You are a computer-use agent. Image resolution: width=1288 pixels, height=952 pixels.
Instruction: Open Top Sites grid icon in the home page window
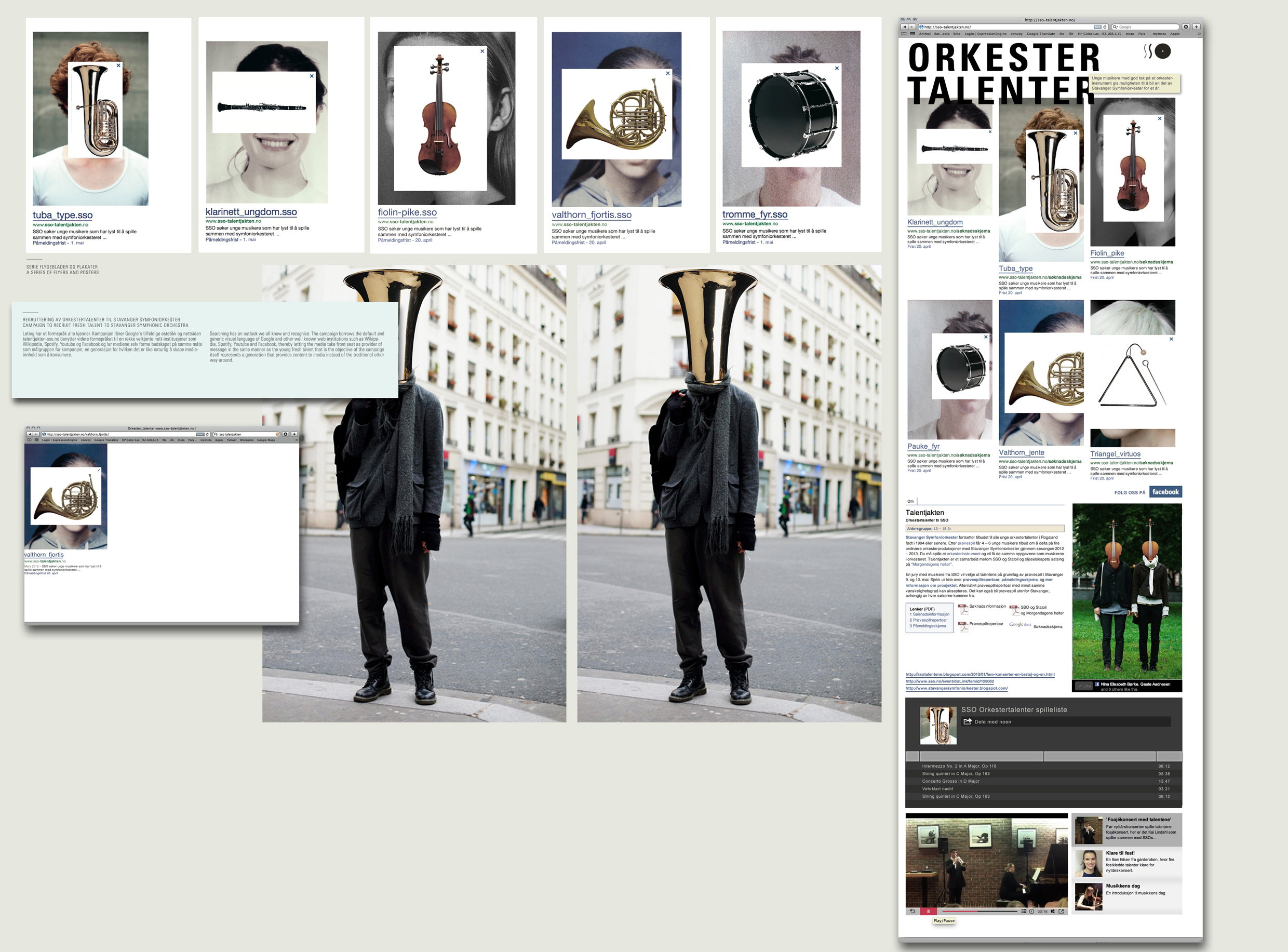[x=913, y=34]
